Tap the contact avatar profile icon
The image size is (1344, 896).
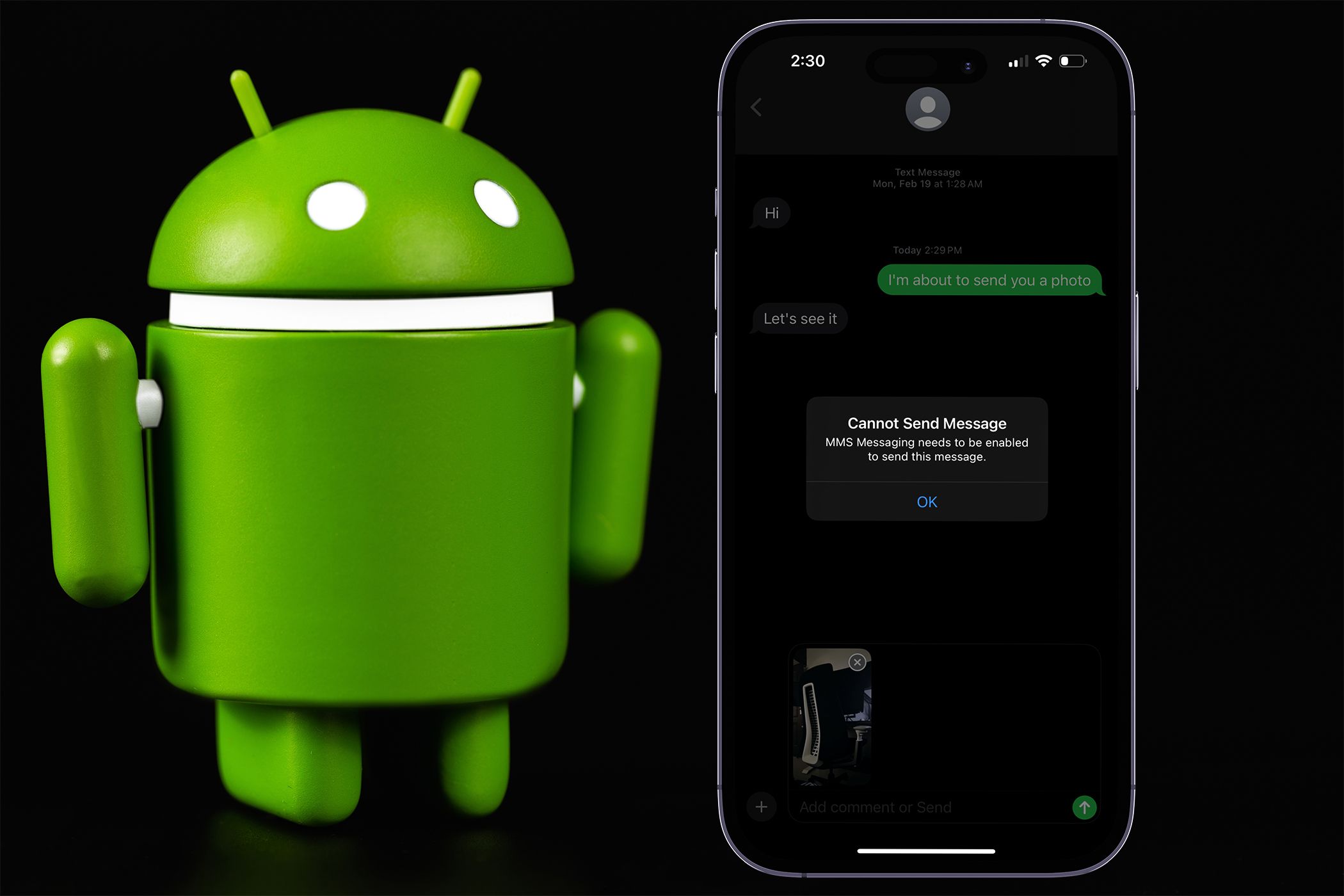tap(928, 108)
